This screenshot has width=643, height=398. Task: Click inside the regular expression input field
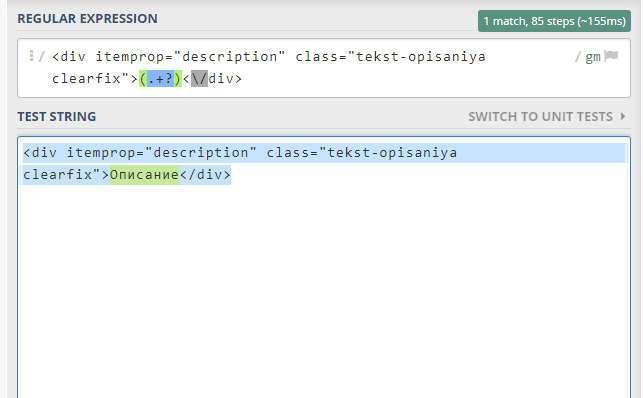(324, 68)
